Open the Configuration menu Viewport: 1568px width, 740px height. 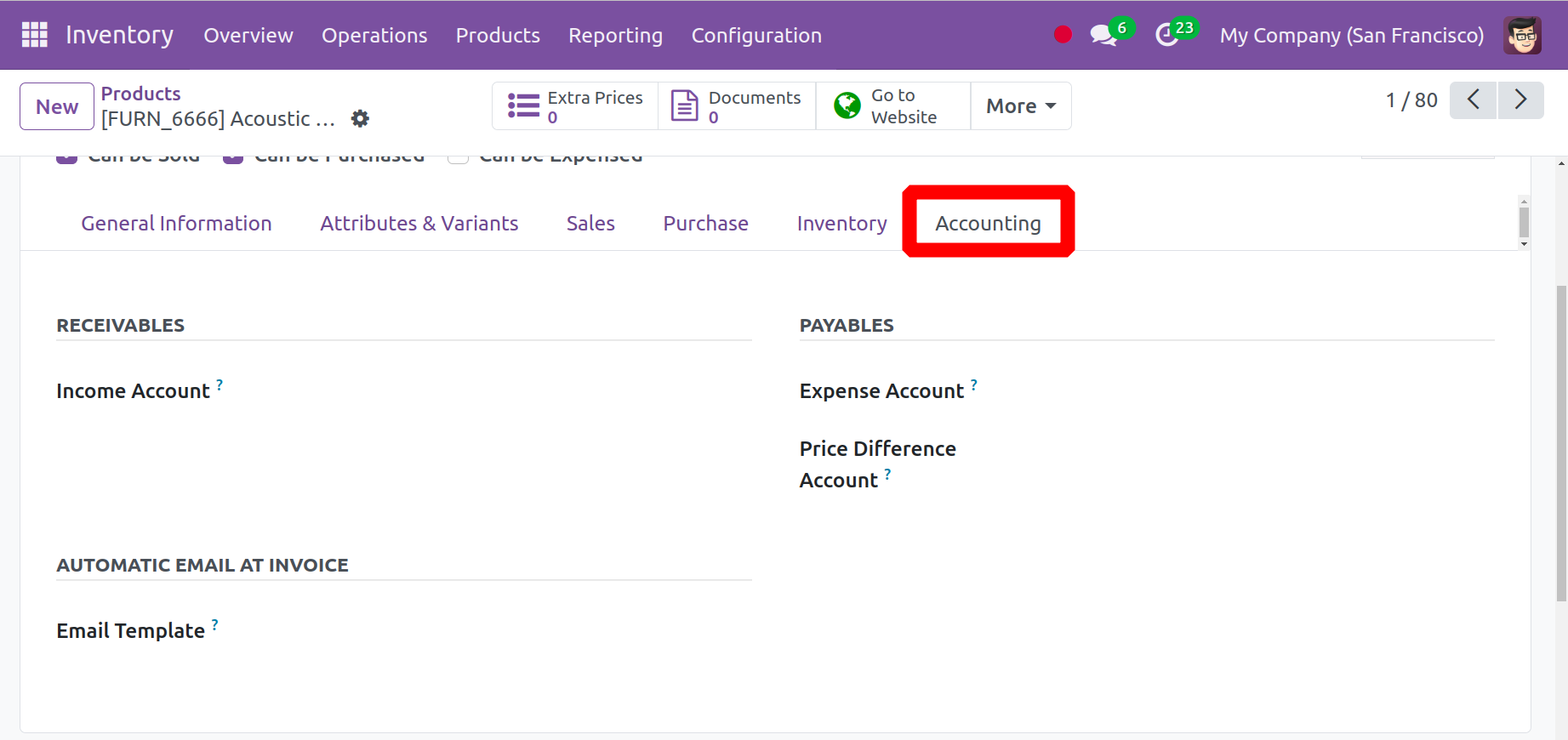pyautogui.click(x=756, y=35)
